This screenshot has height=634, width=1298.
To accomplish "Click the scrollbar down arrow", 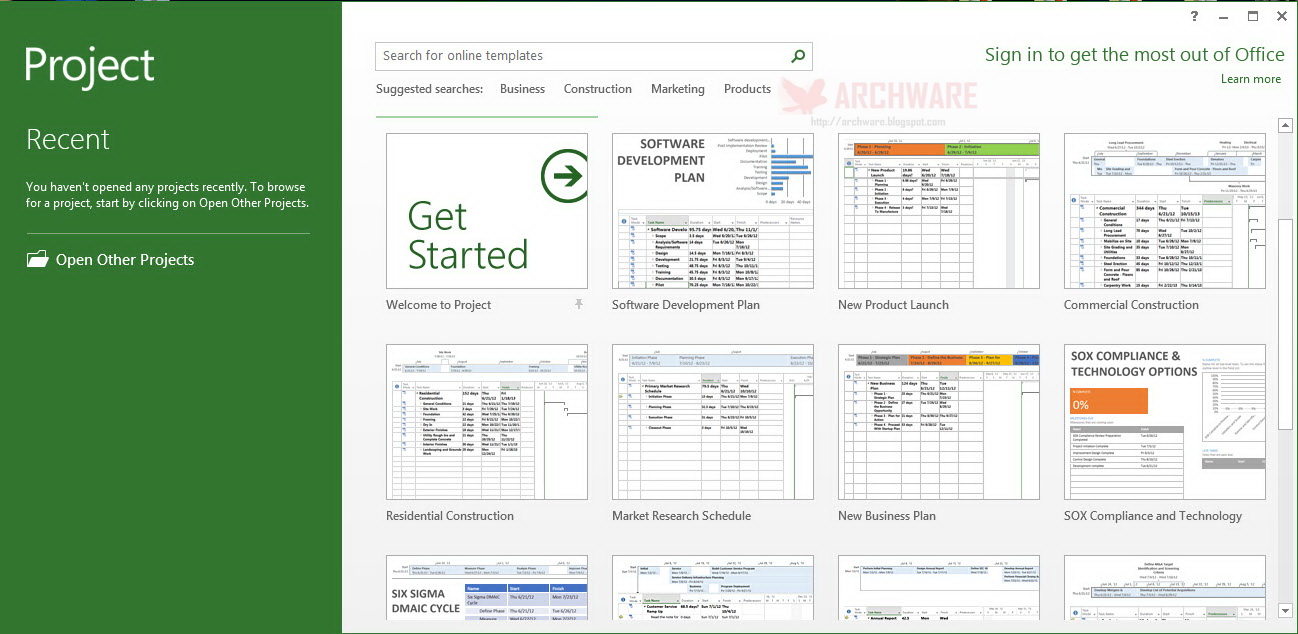I will (x=1285, y=609).
